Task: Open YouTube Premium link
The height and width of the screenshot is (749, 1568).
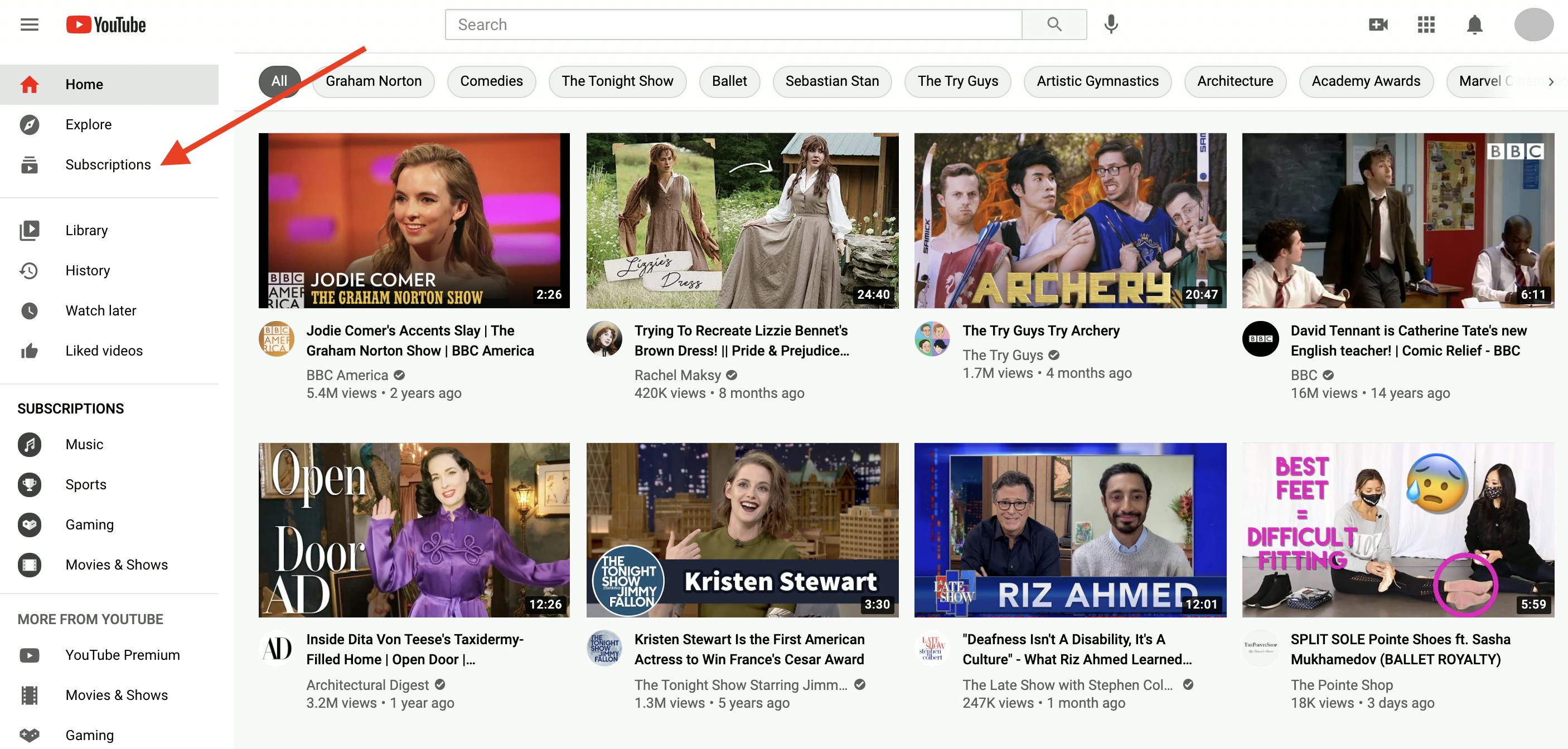Action: [109, 655]
